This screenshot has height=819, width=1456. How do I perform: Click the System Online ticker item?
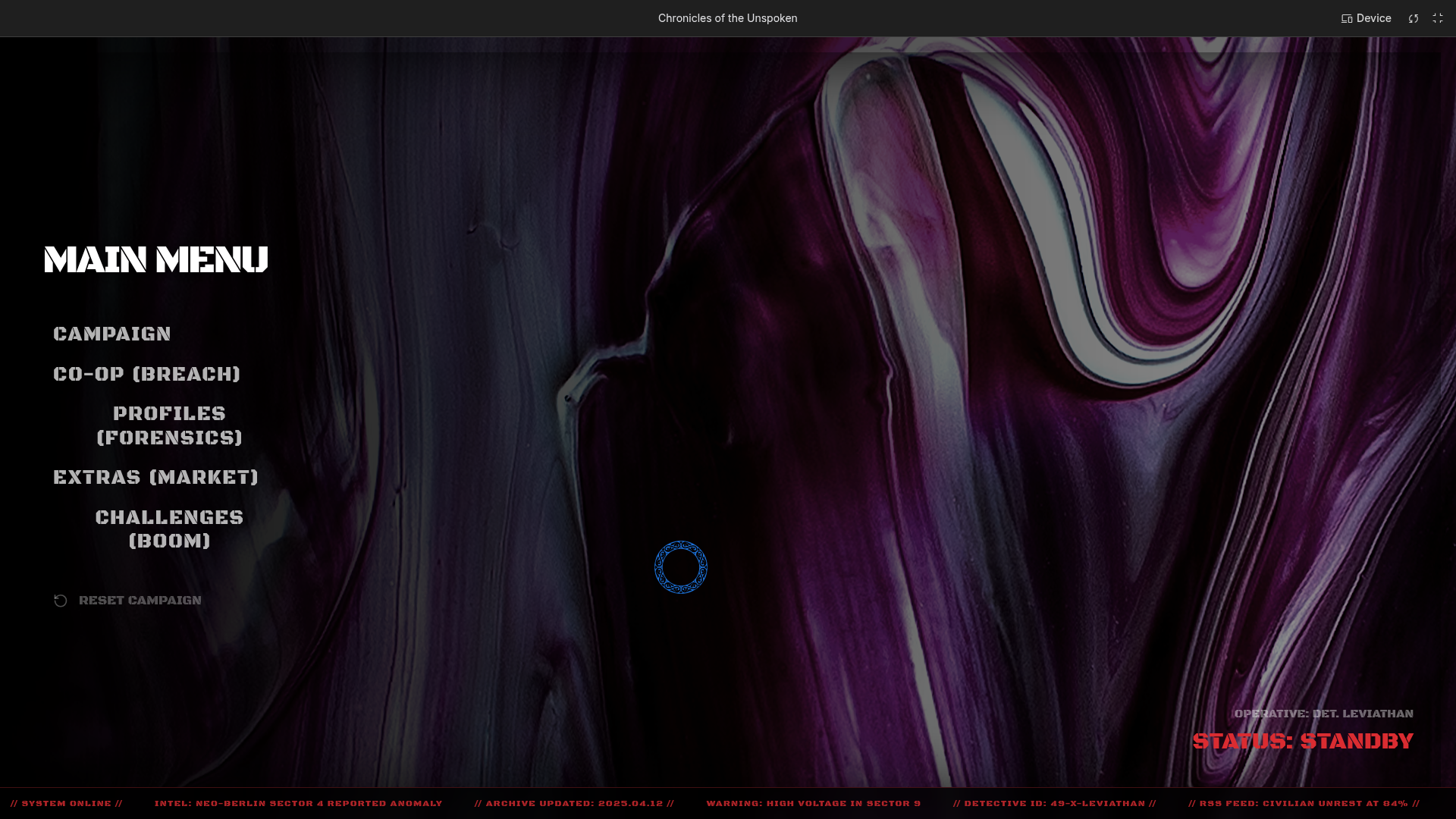(x=67, y=804)
